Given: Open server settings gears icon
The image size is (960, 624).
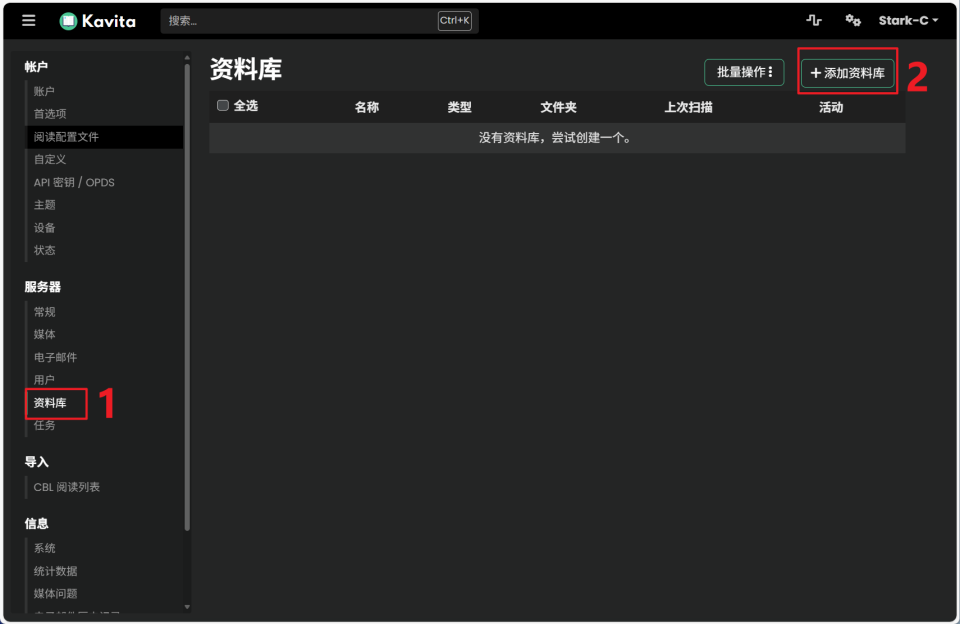Looking at the screenshot, I should coord(853,21).
